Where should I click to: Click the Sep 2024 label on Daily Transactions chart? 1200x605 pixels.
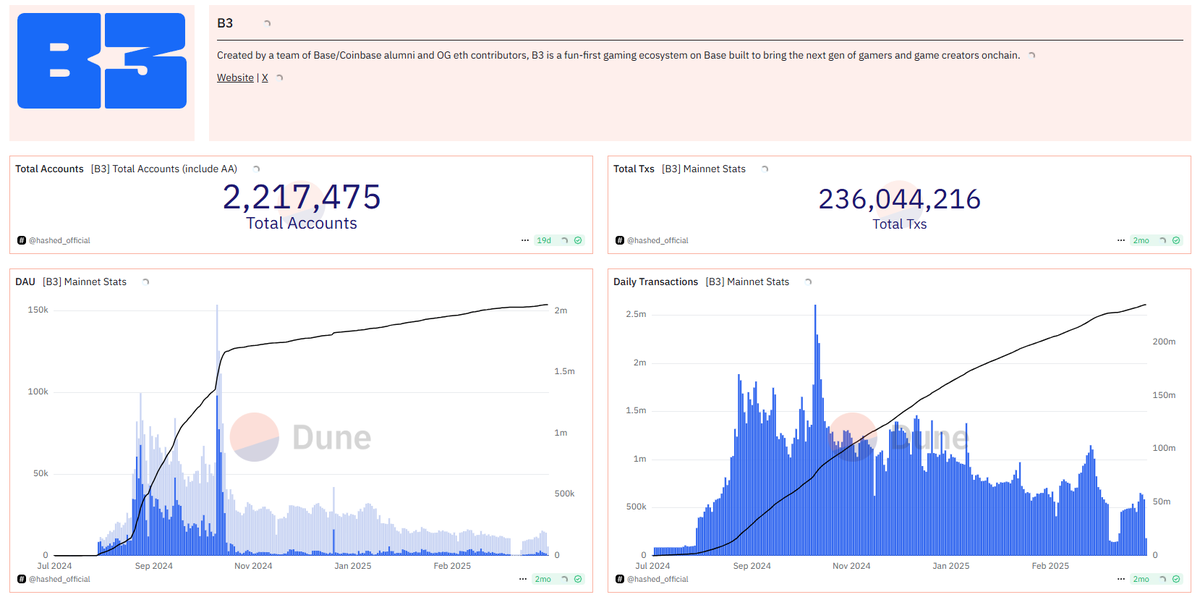(x=752, y=566)
